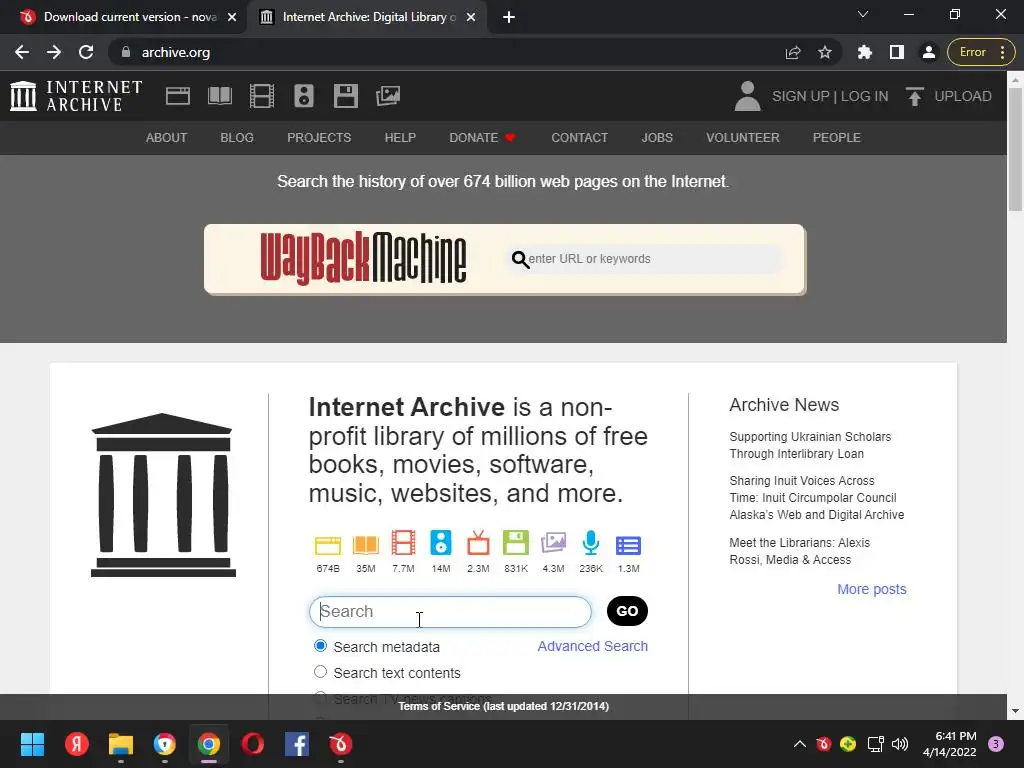The image size is (1024, 768).
Task: Open the yellow web collection icon 674B
Action: pos(328,545)
